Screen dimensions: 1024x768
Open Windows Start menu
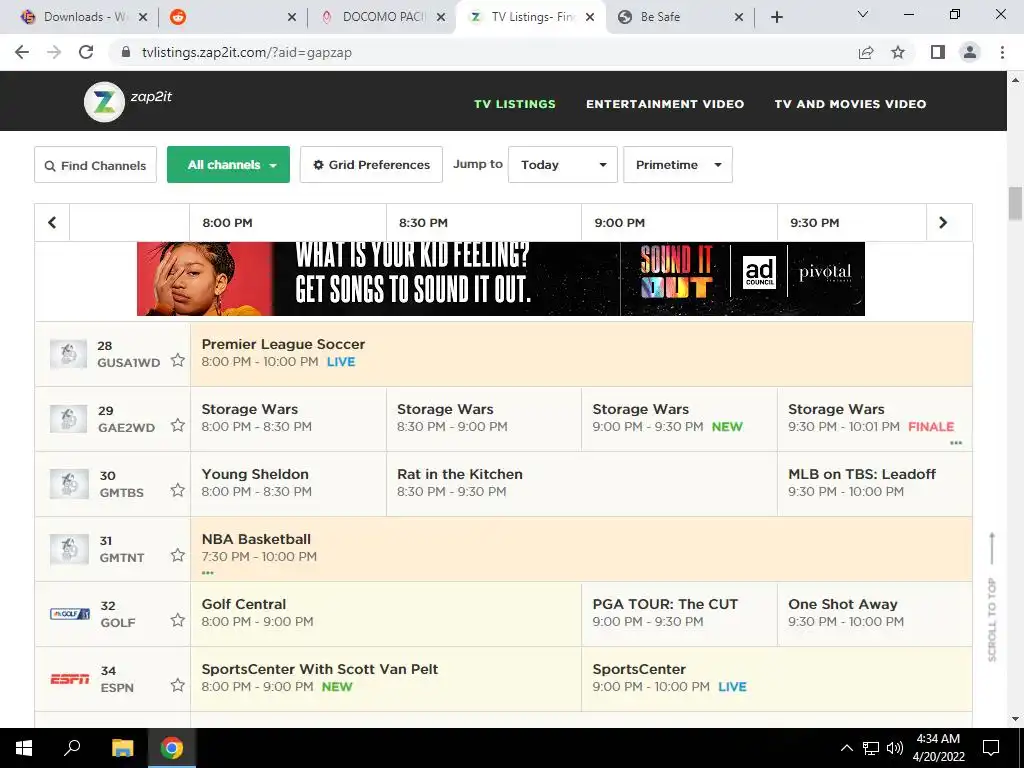pos(24,748)
